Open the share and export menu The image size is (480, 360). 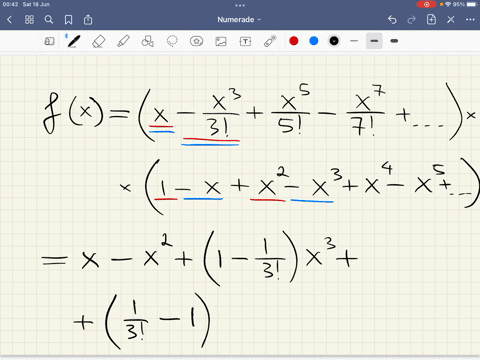pos(88,20)
